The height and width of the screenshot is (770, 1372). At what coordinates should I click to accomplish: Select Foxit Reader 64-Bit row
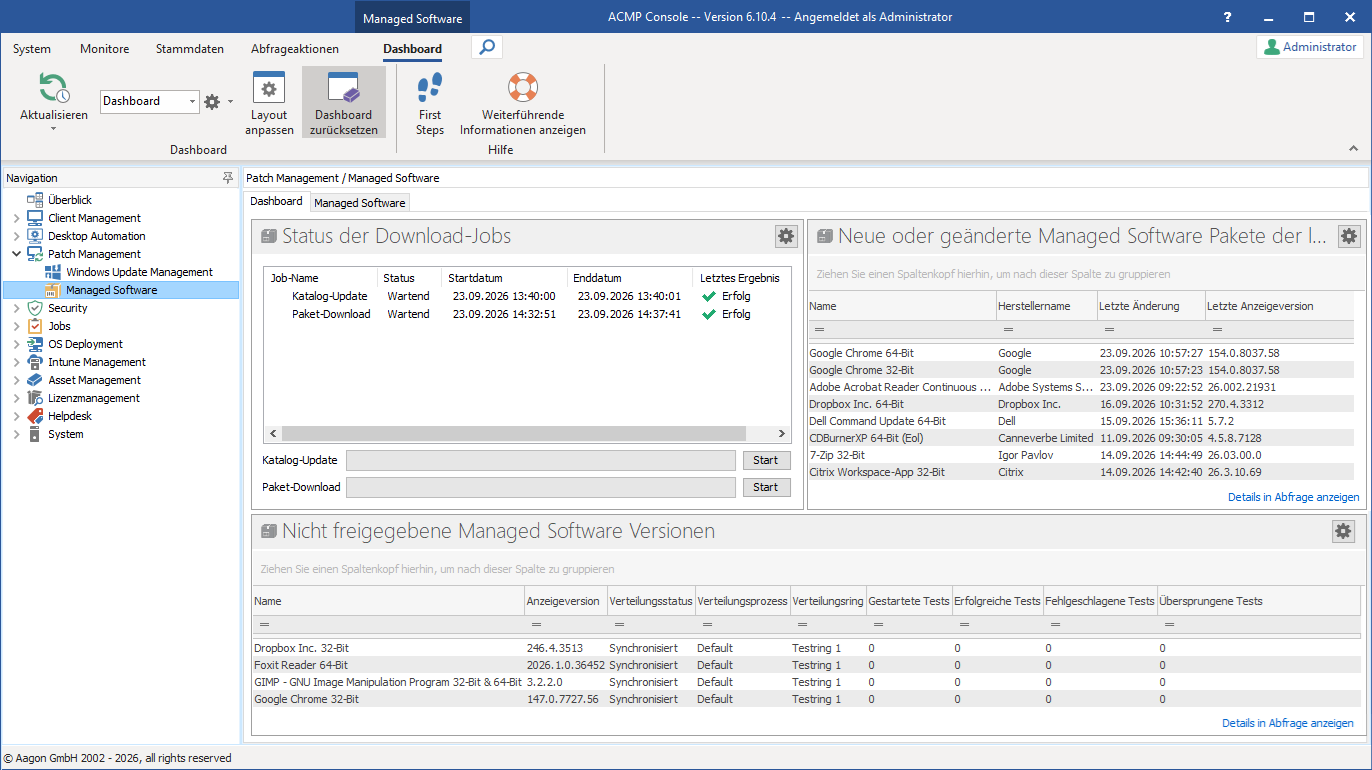[x=806, y=665]
